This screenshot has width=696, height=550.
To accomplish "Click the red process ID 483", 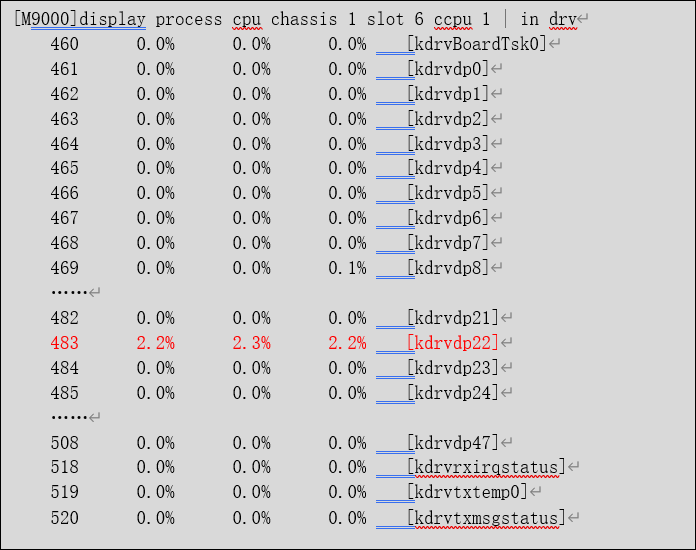I will click(x=64, y=343).
